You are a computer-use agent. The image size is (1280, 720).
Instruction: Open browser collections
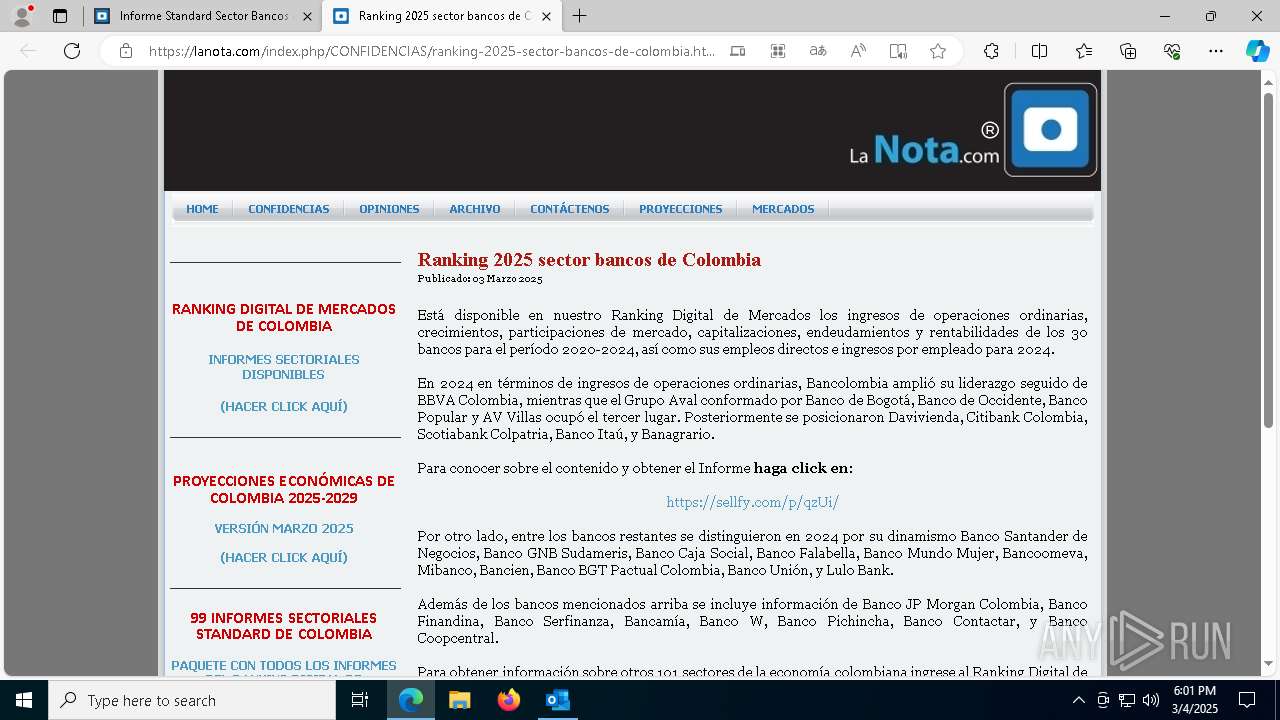[1128, 51]
